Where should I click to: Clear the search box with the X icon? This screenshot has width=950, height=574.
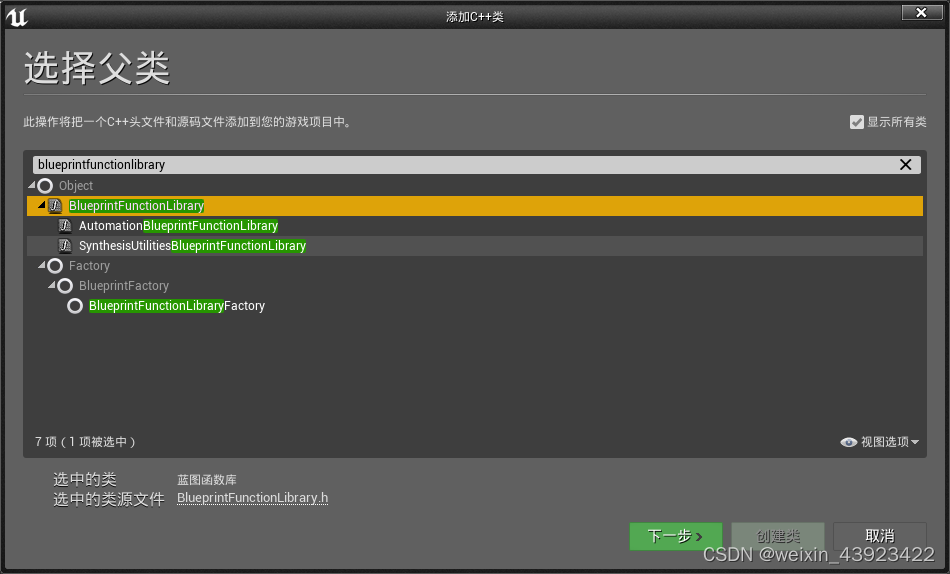coord(905,165)
